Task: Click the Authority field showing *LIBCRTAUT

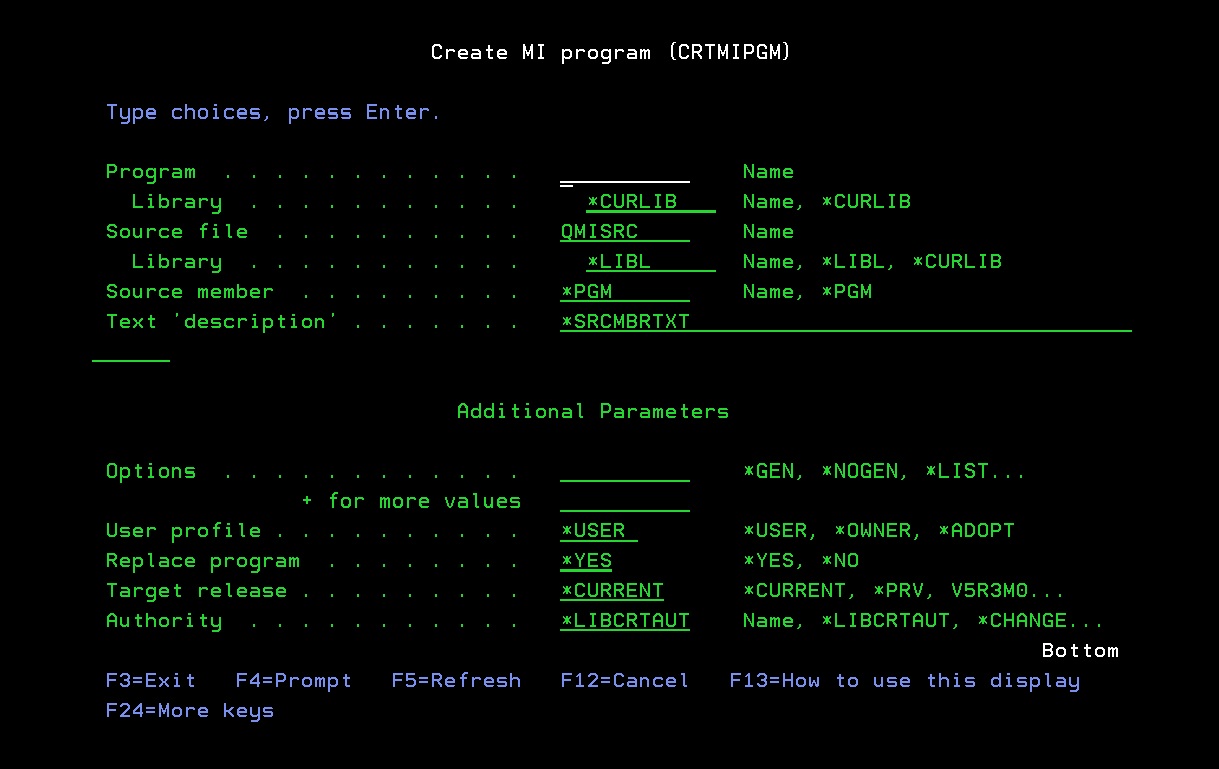Action: coord(625,621)
